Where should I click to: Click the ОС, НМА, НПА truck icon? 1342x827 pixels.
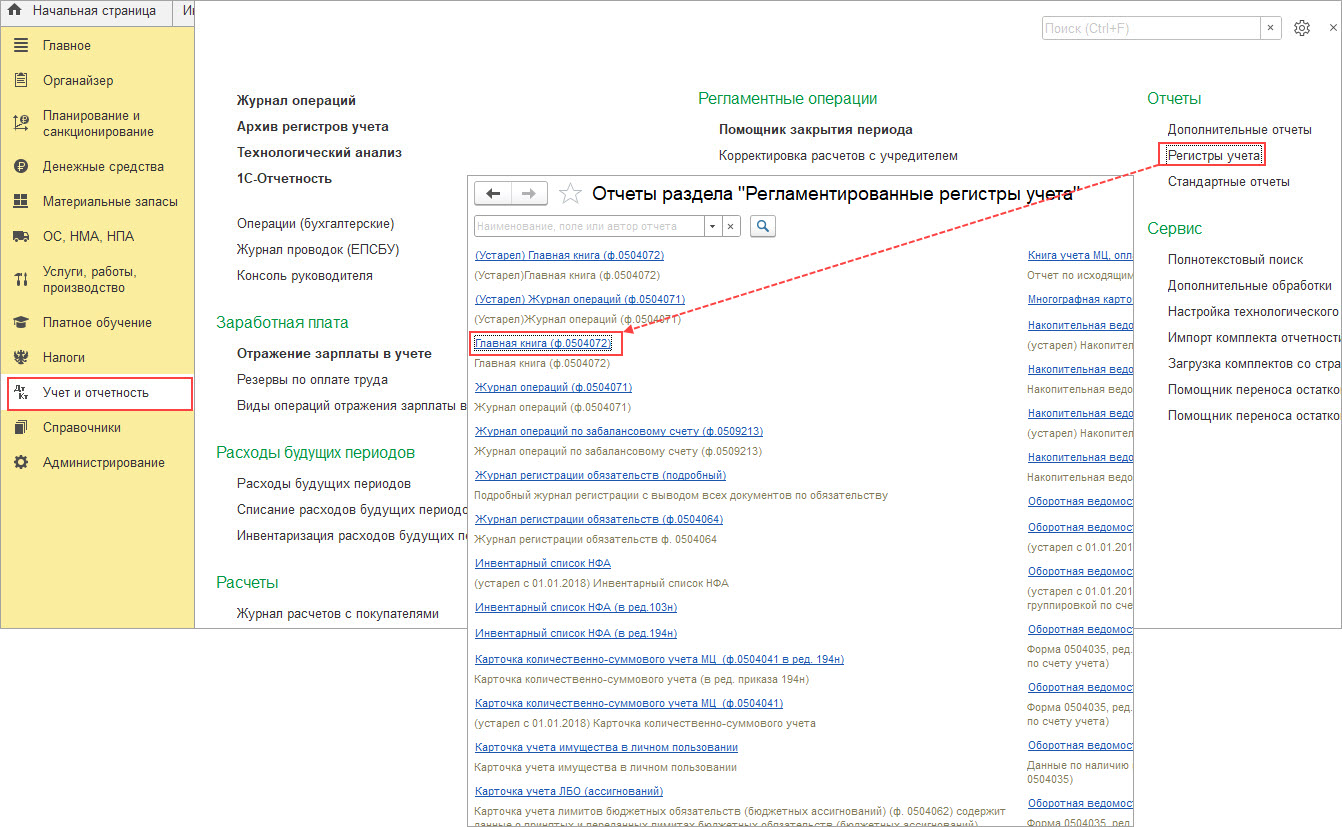(x=21, y=237)
